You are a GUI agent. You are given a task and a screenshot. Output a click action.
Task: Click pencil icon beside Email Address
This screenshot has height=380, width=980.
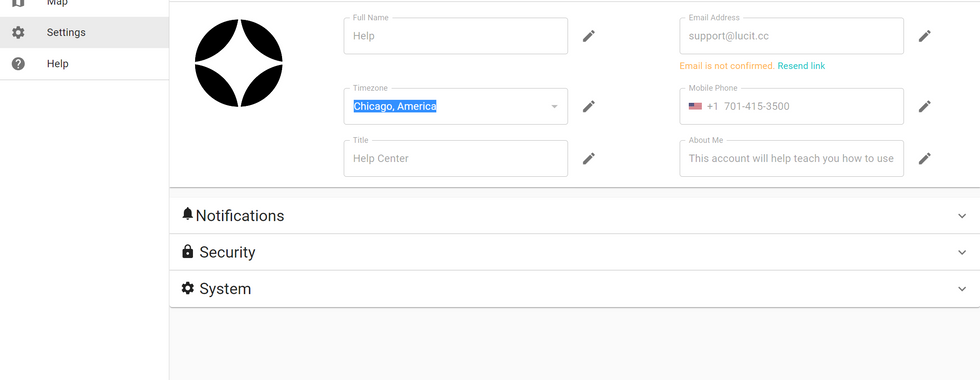(924, 36)
